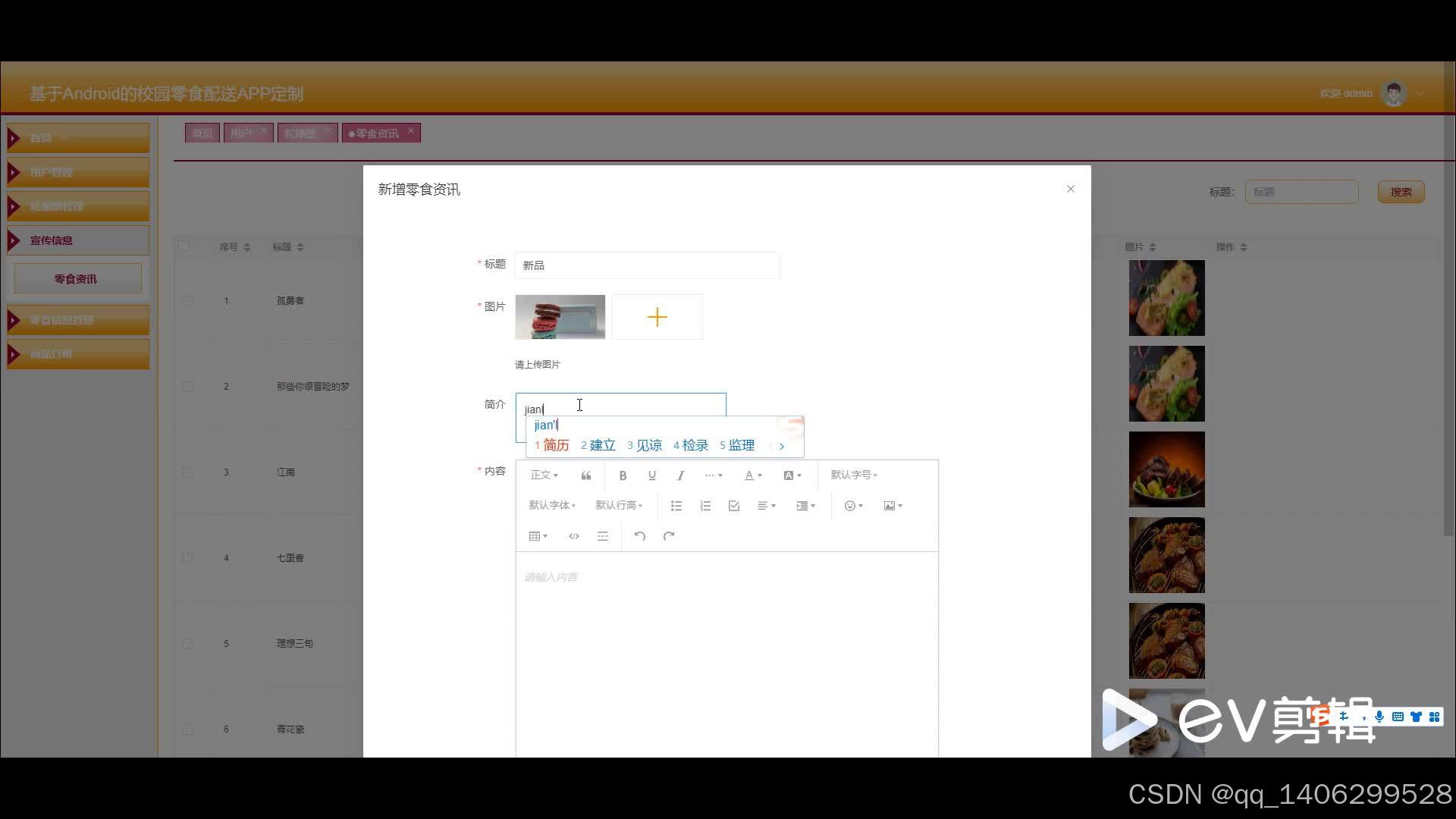Click the plus box to upload image

tap(657, 317)
